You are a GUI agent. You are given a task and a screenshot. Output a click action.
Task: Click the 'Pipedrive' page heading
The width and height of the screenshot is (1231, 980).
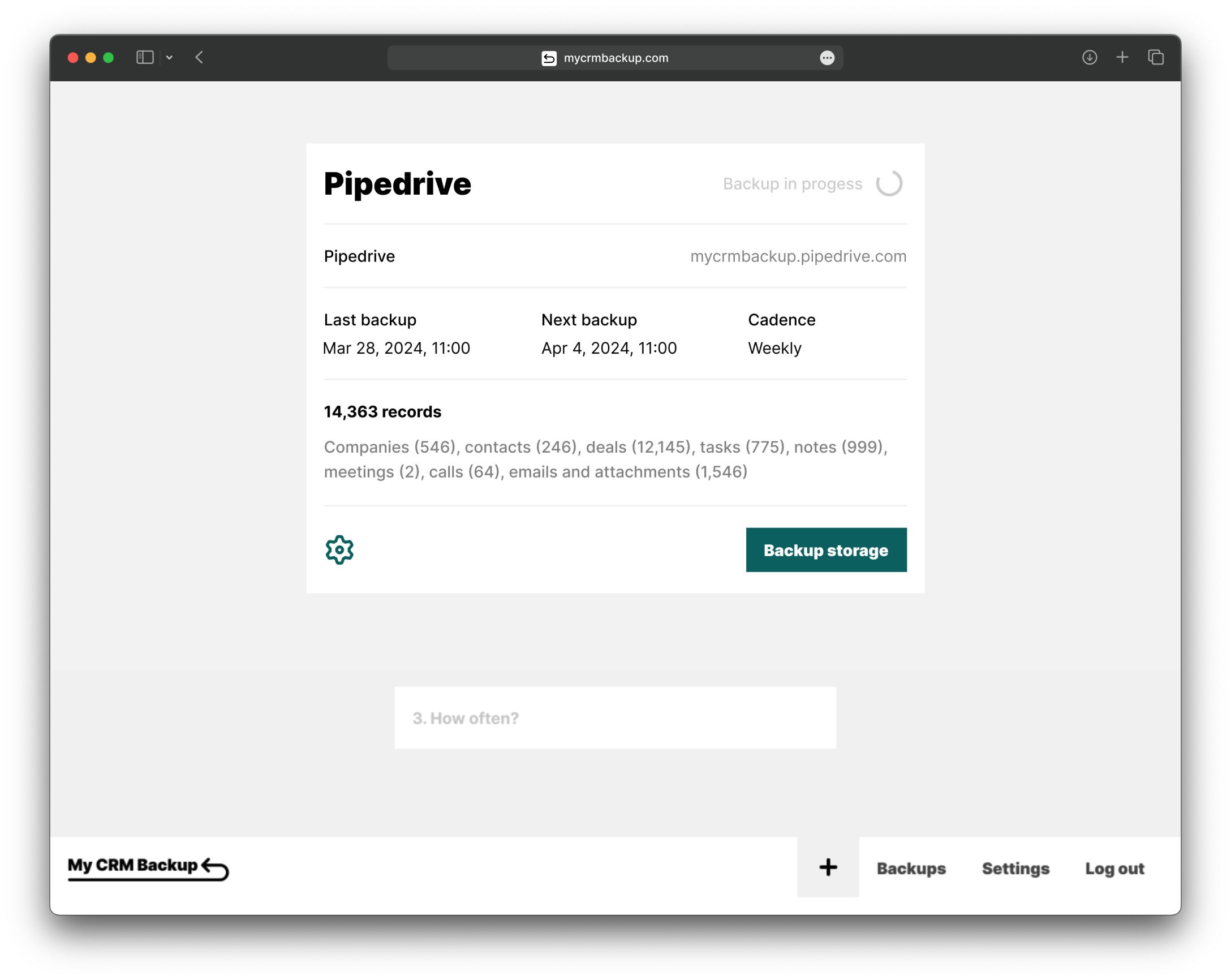[397, 184]
